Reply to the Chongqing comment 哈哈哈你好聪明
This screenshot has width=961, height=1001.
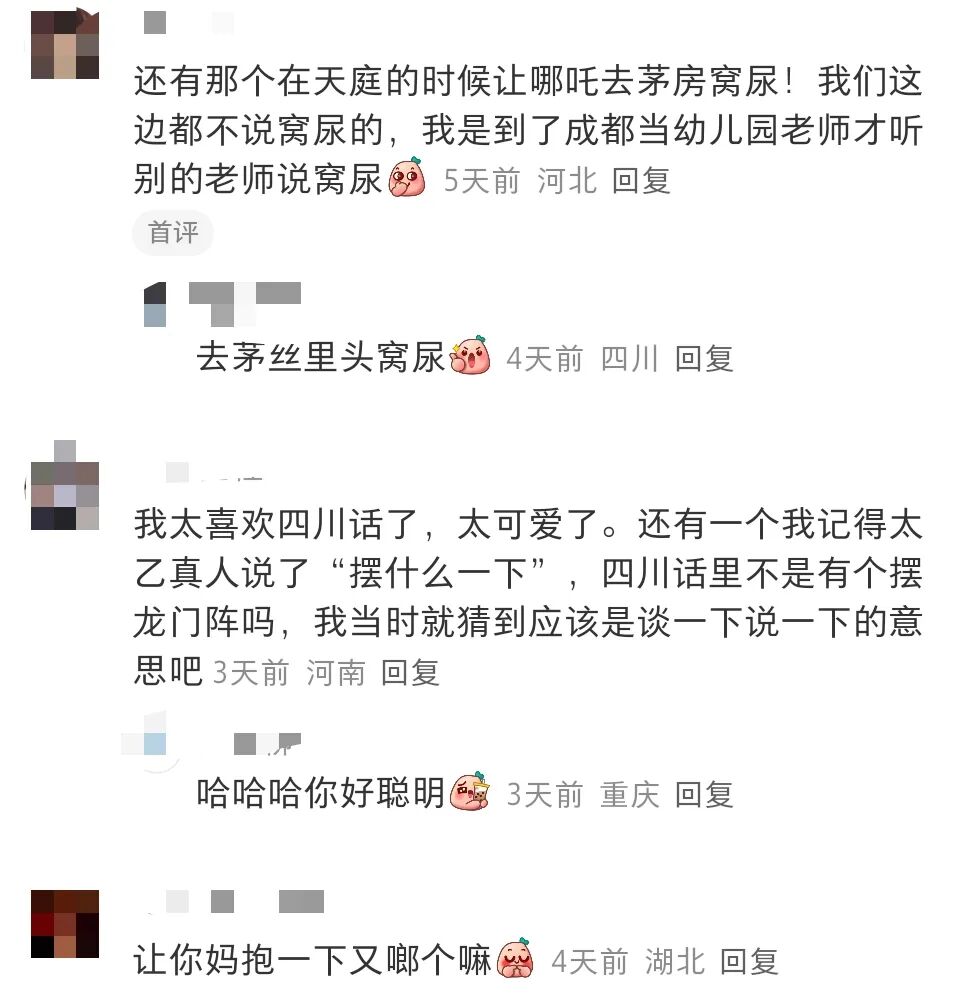pyautogui.click(x=704, y=795)
